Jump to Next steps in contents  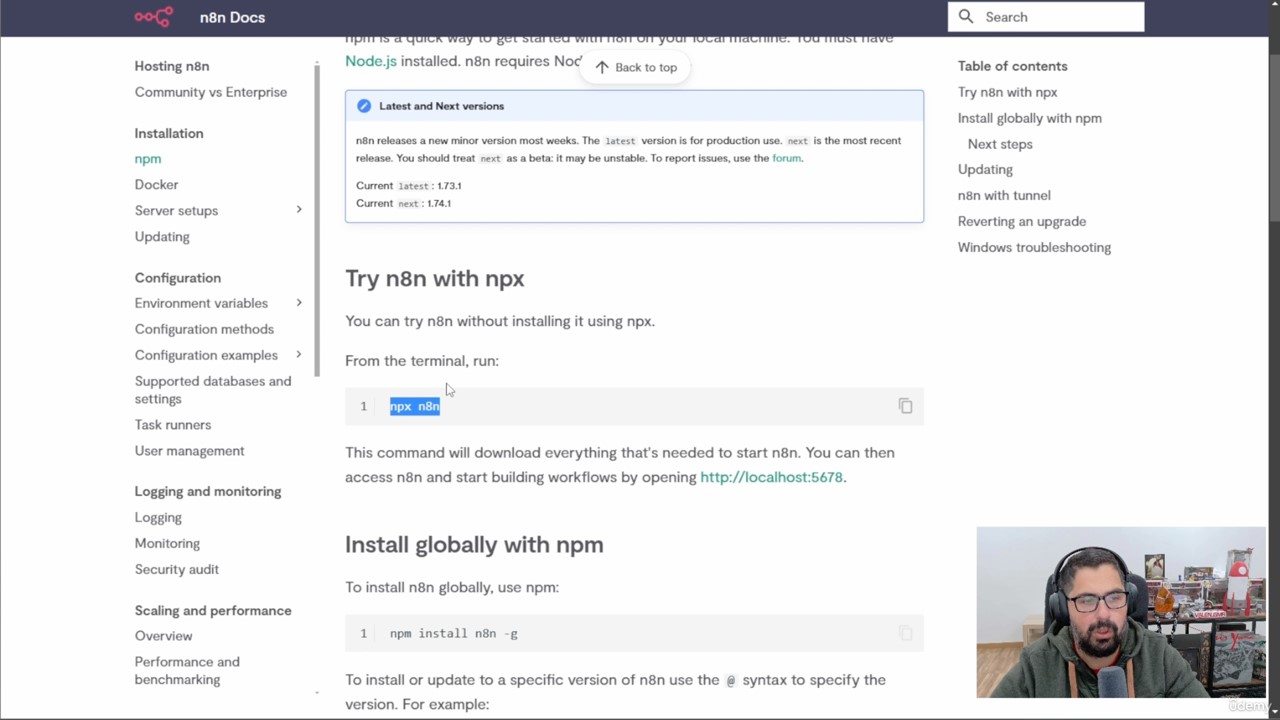(1000, 144)
